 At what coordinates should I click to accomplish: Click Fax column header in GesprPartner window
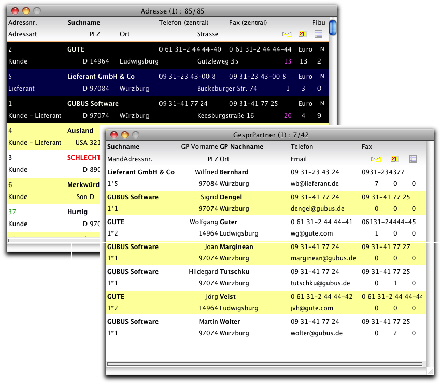[367, 147]
